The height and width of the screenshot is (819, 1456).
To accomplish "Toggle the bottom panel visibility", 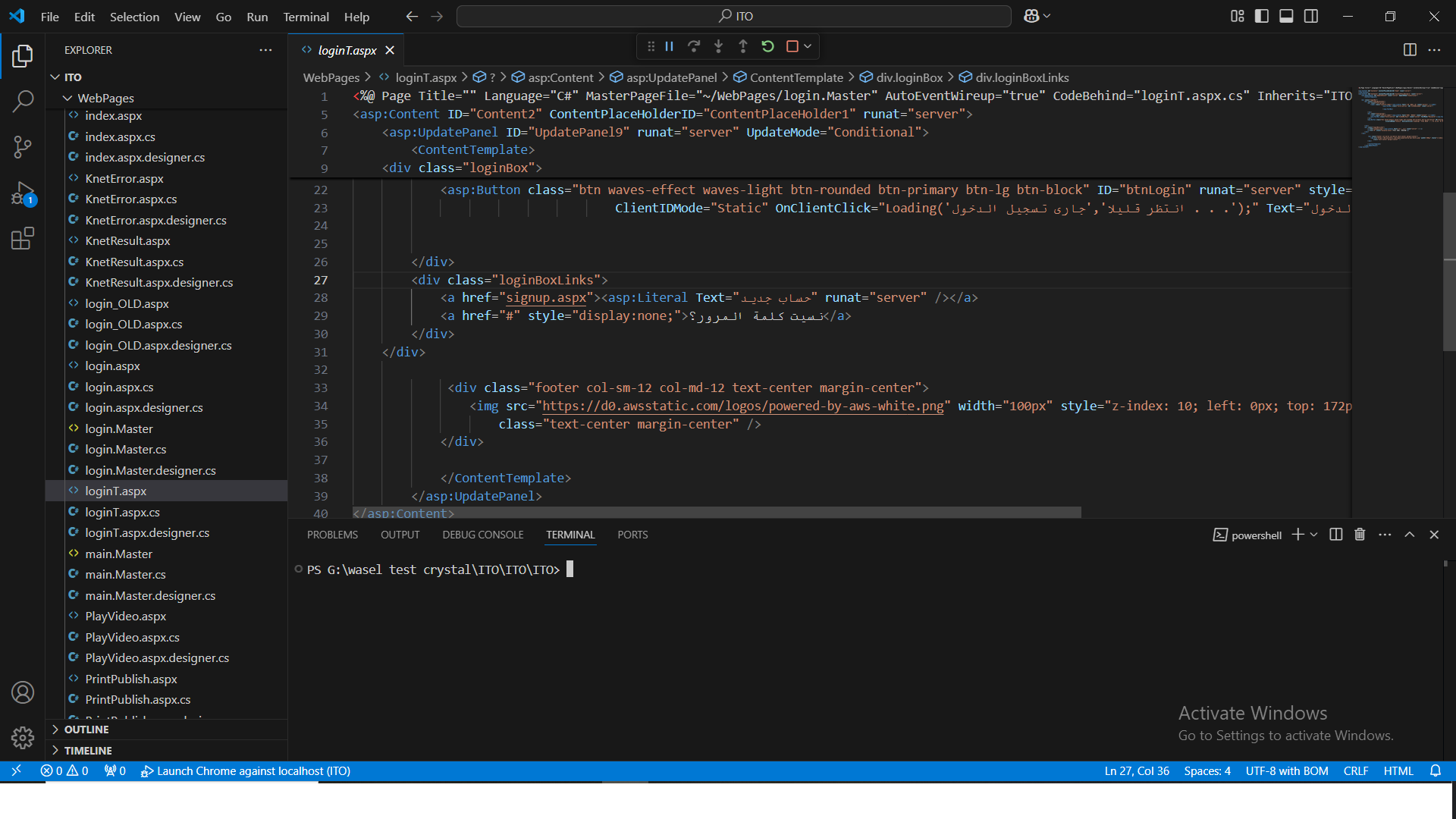I will pos(1286,16).
